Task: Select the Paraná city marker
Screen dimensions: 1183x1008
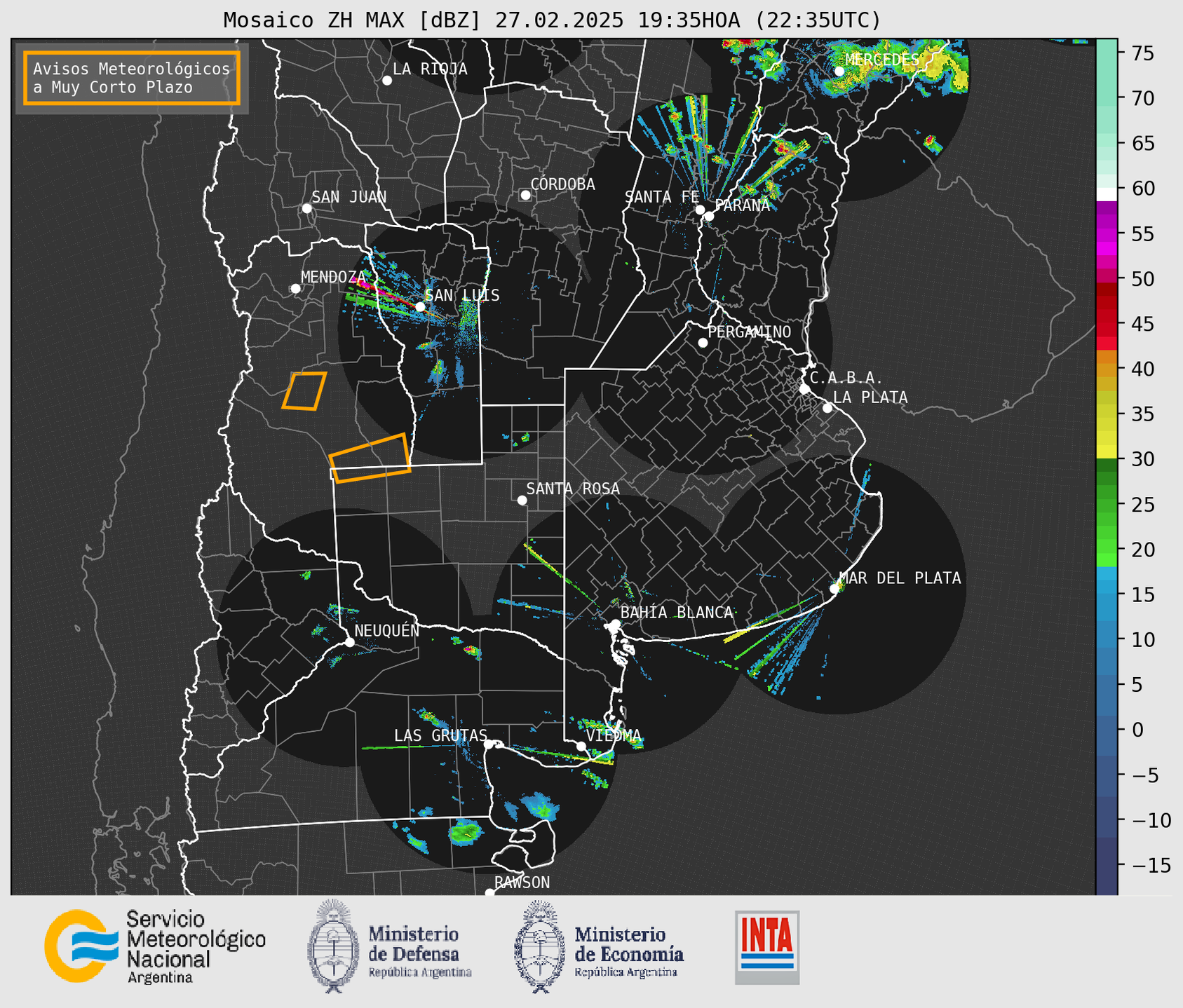Action: coord(709,216)
